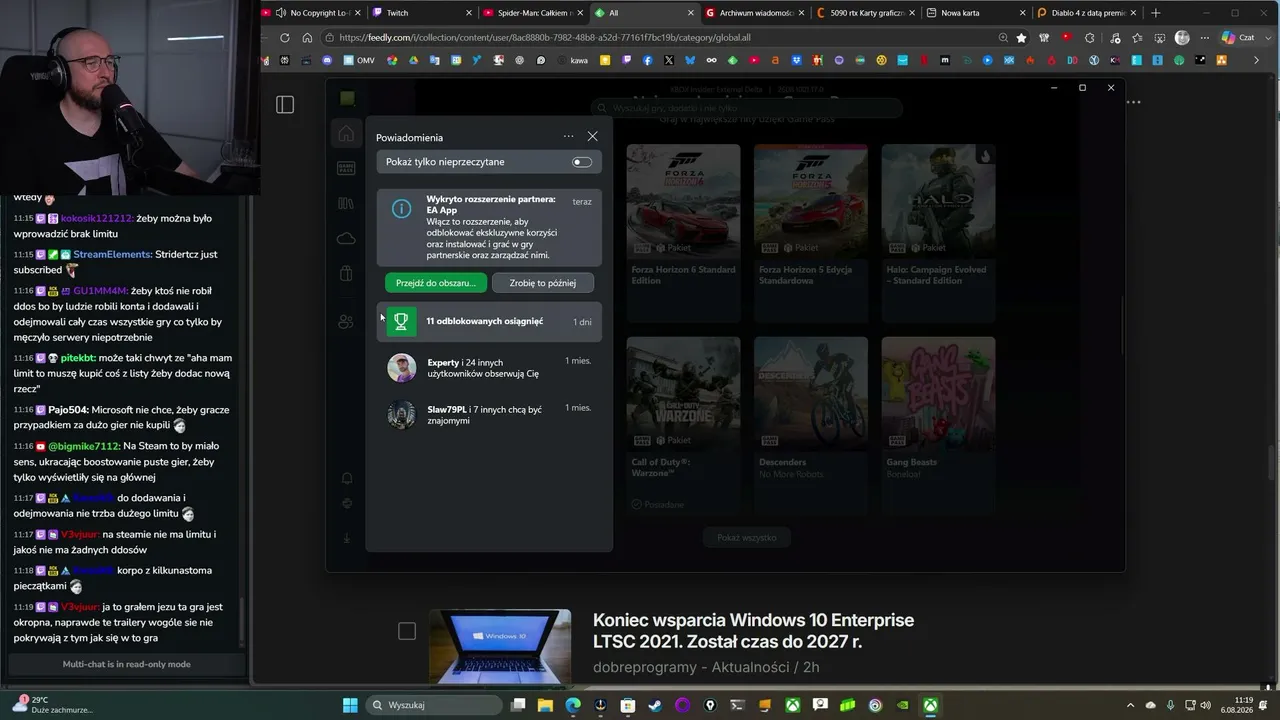Screen dimensions: 1280x720
Task: Open Forza Horizon 5 Edycja Standardowa card
Action: click(x=811, y=232)
